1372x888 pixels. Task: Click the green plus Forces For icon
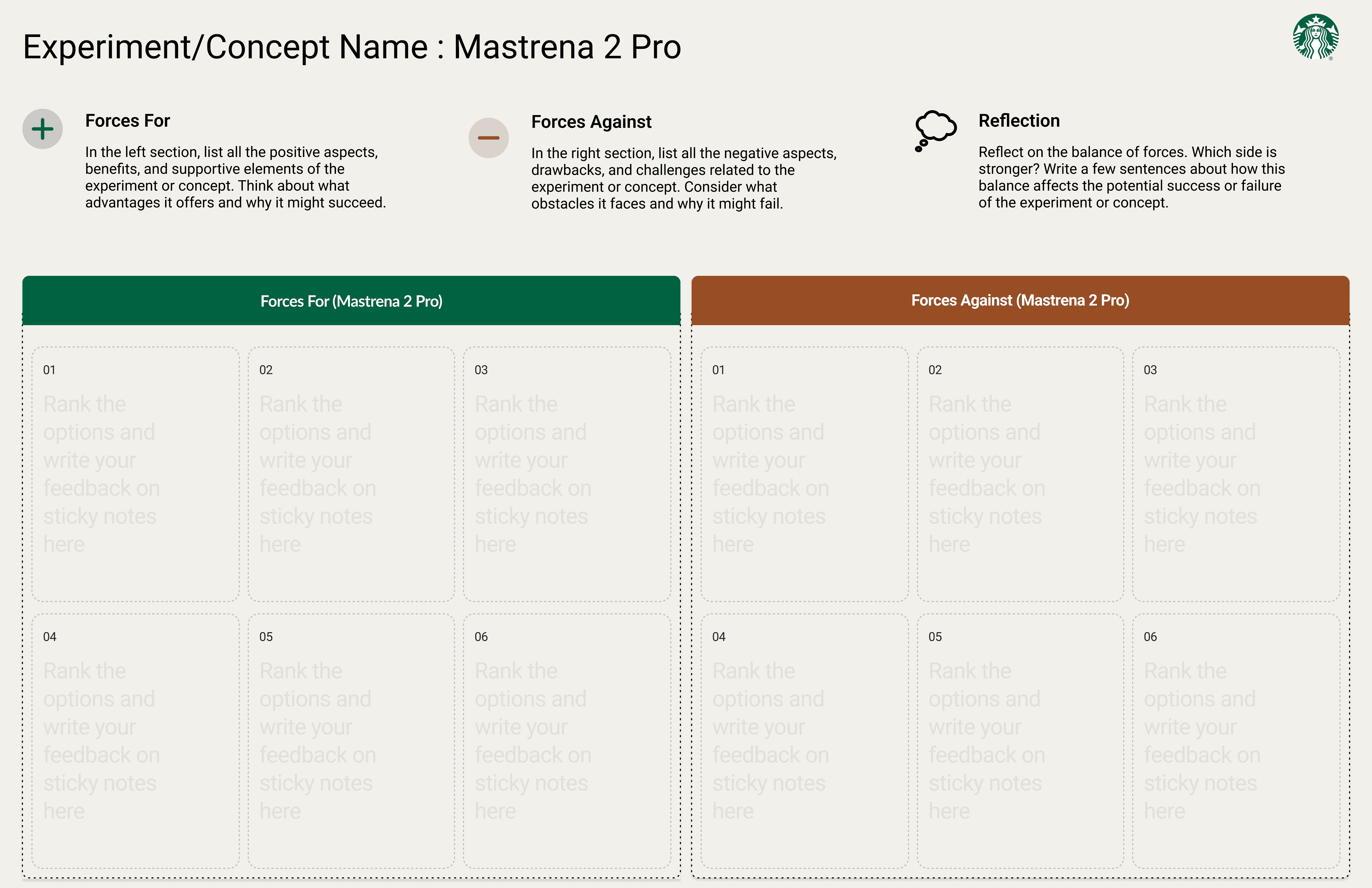click(x=43, y=129)
